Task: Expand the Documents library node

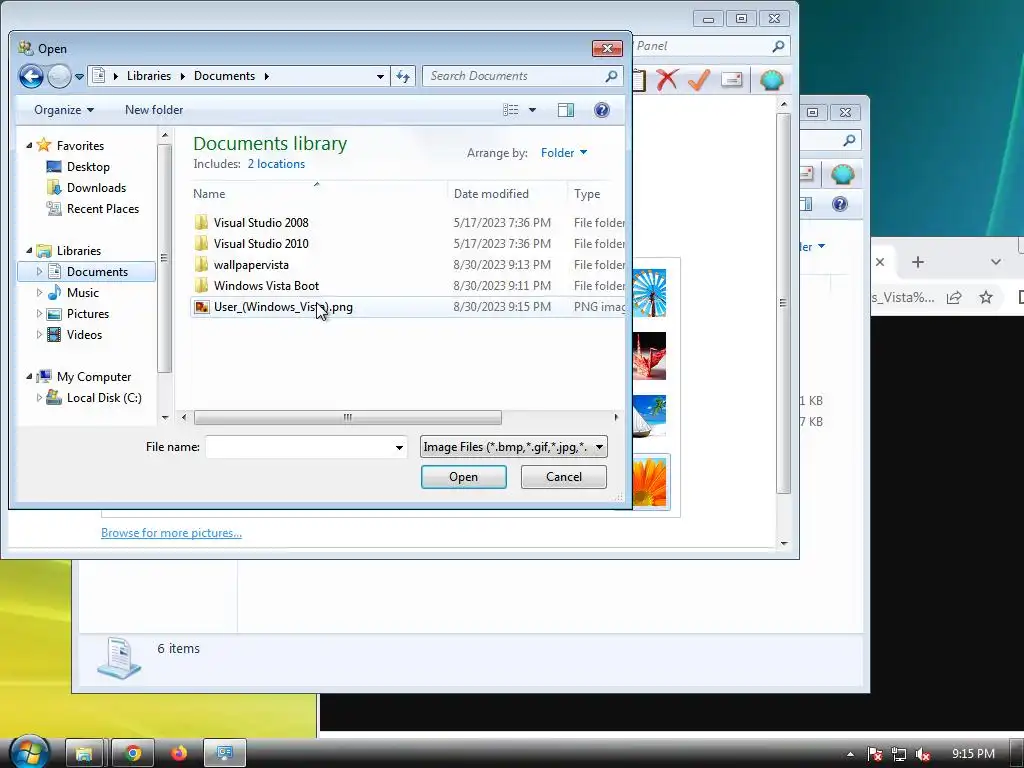Action: click(39, 271)
